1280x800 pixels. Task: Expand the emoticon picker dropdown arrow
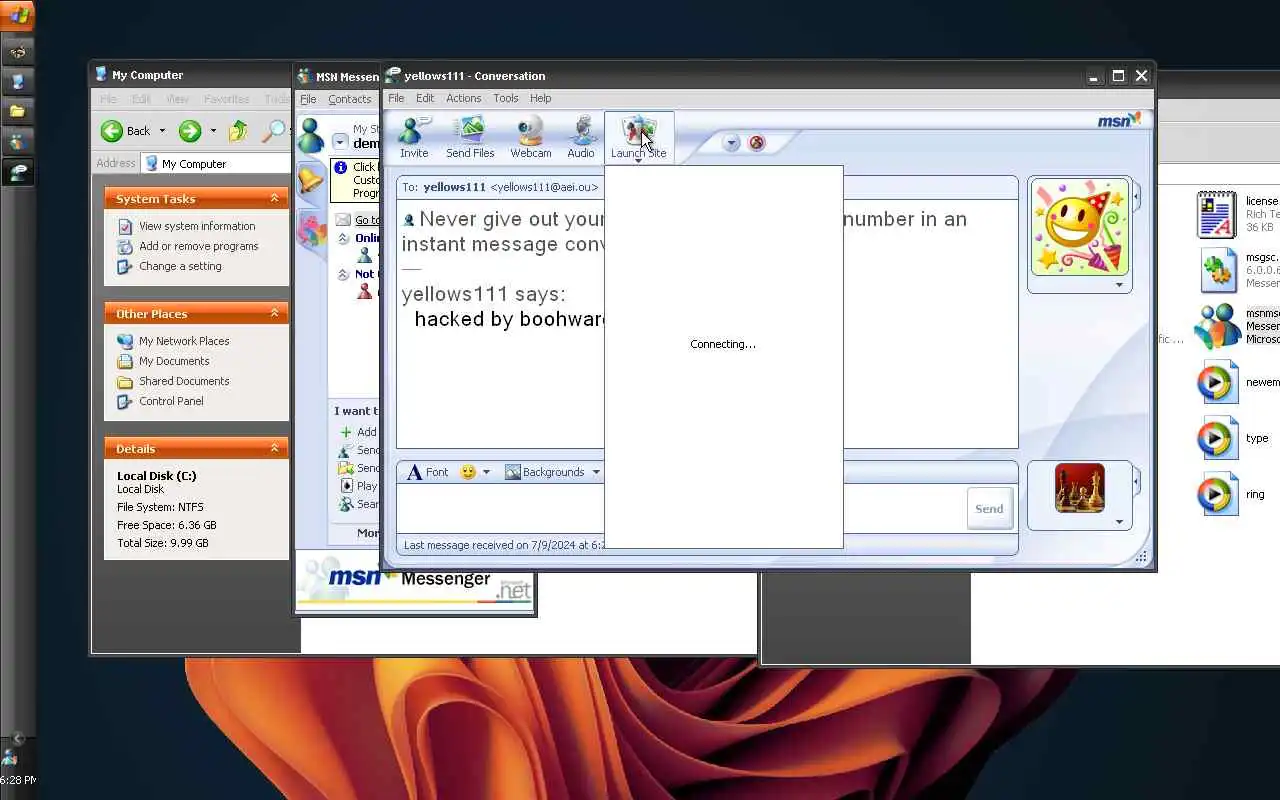click(487, 472)
